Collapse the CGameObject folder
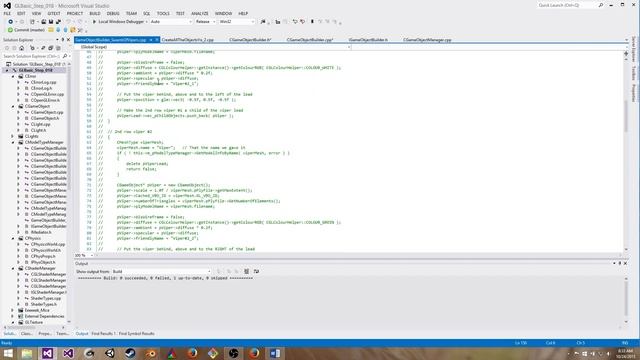 point(13,106)
